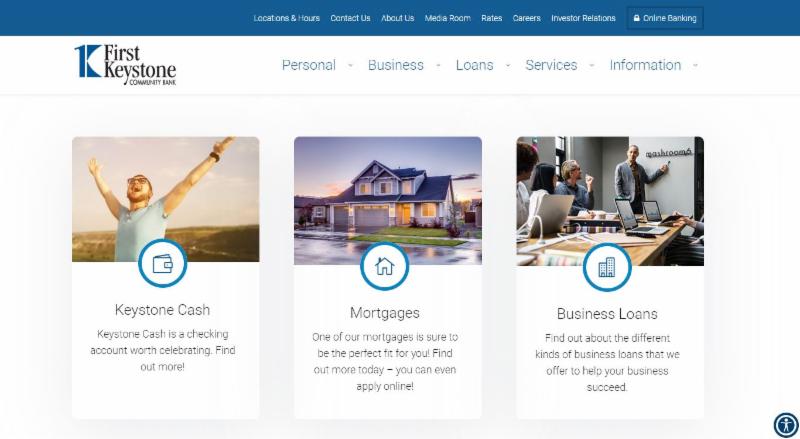Go to Locations & Hours
Viewport: 800px width, 439px height.
[x=287, y=18]
